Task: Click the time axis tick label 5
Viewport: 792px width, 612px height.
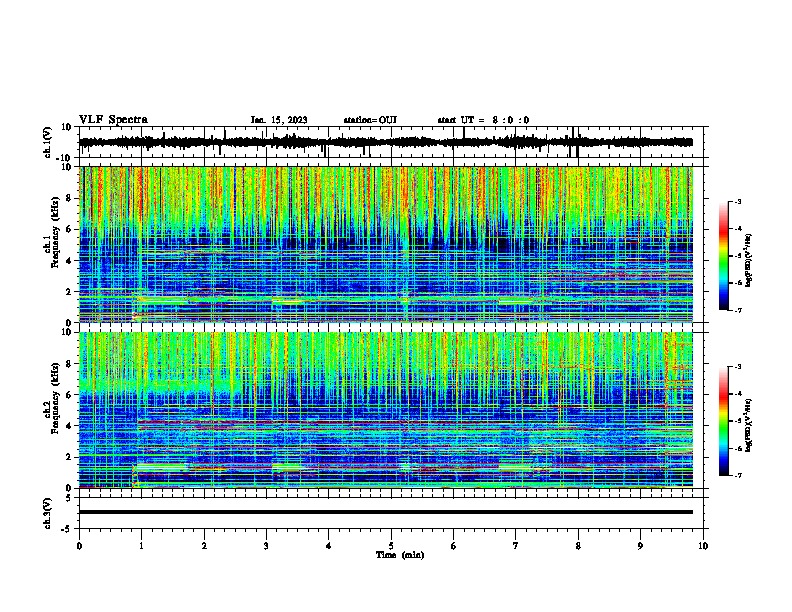Action: tap(391, 546)
